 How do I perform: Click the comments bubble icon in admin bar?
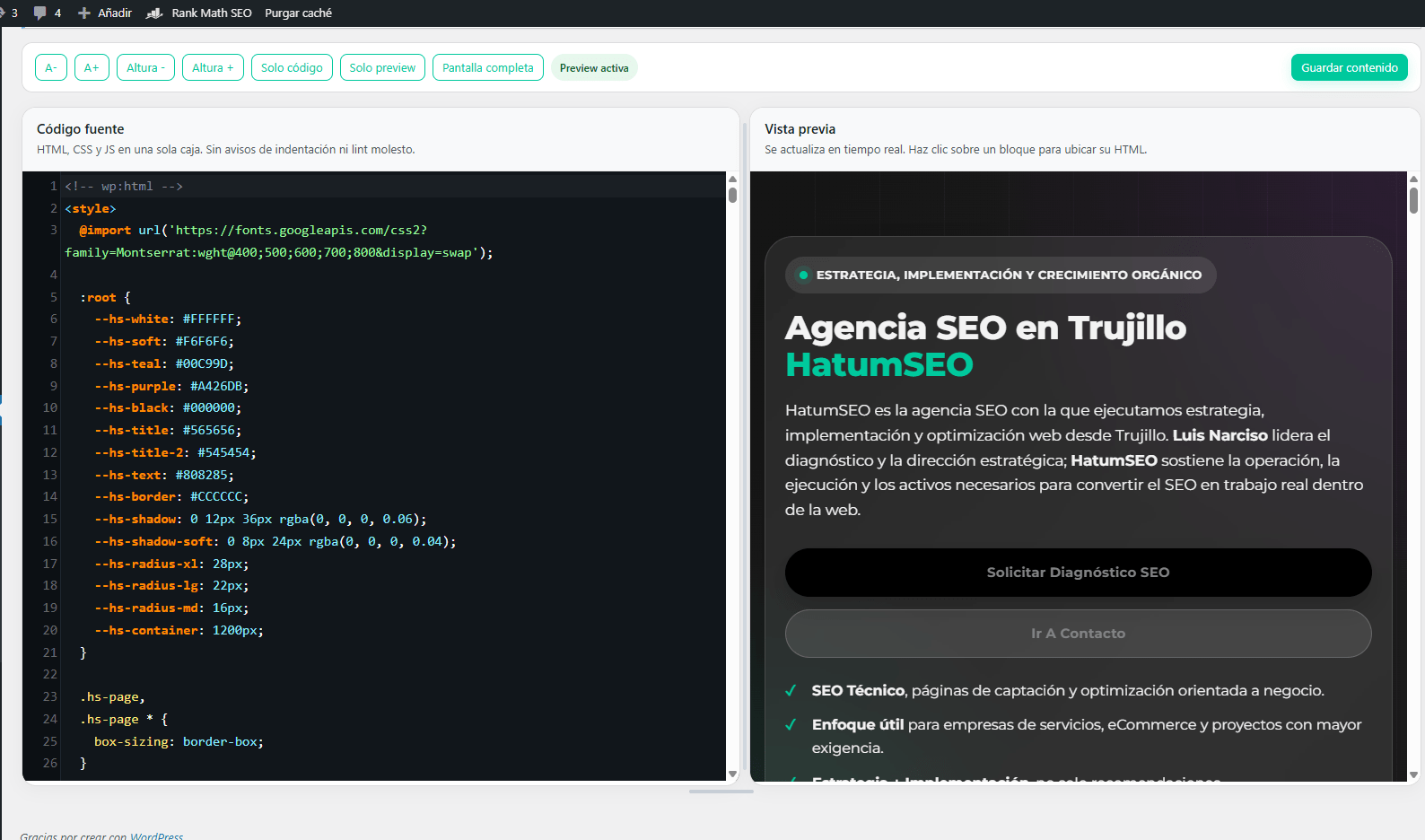click(x=39, y=13)
